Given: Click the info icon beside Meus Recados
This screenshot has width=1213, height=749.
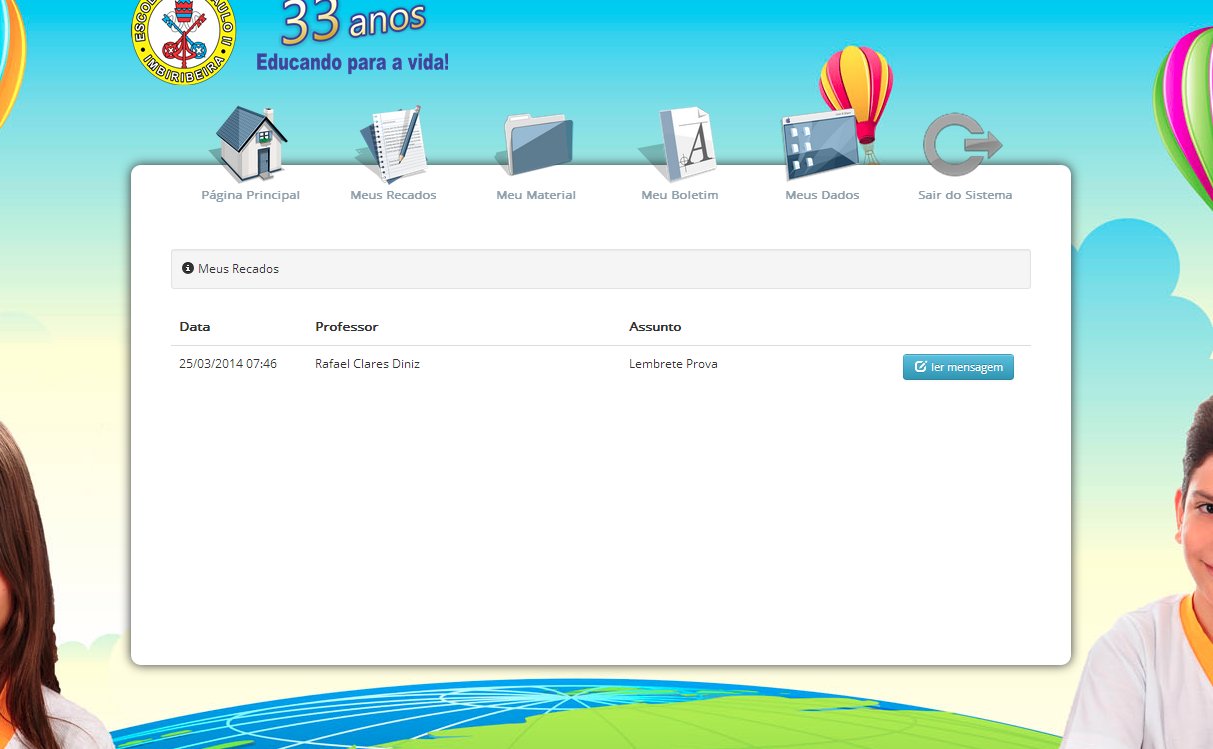Looking at the screenshot, I should (188, 269).
